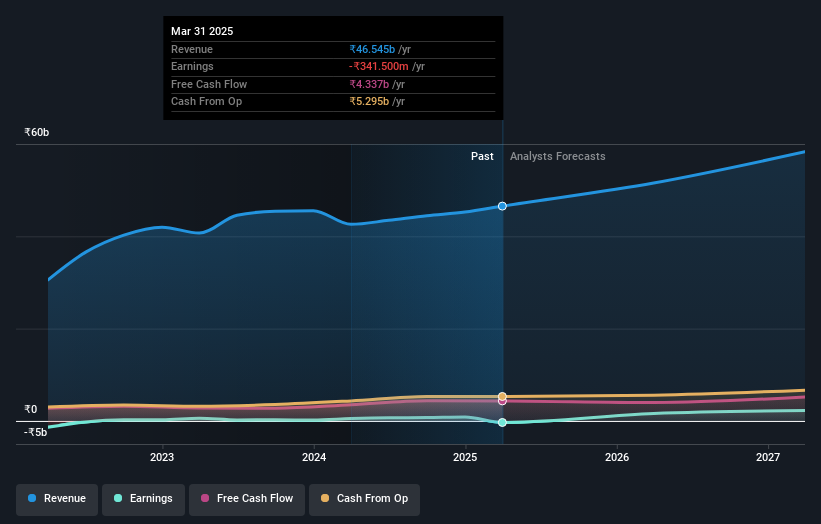The height and width of the screenshot is (524, 821).
Task: Toggle the Free Cash Flow legend button
Action: coord(247,499)
